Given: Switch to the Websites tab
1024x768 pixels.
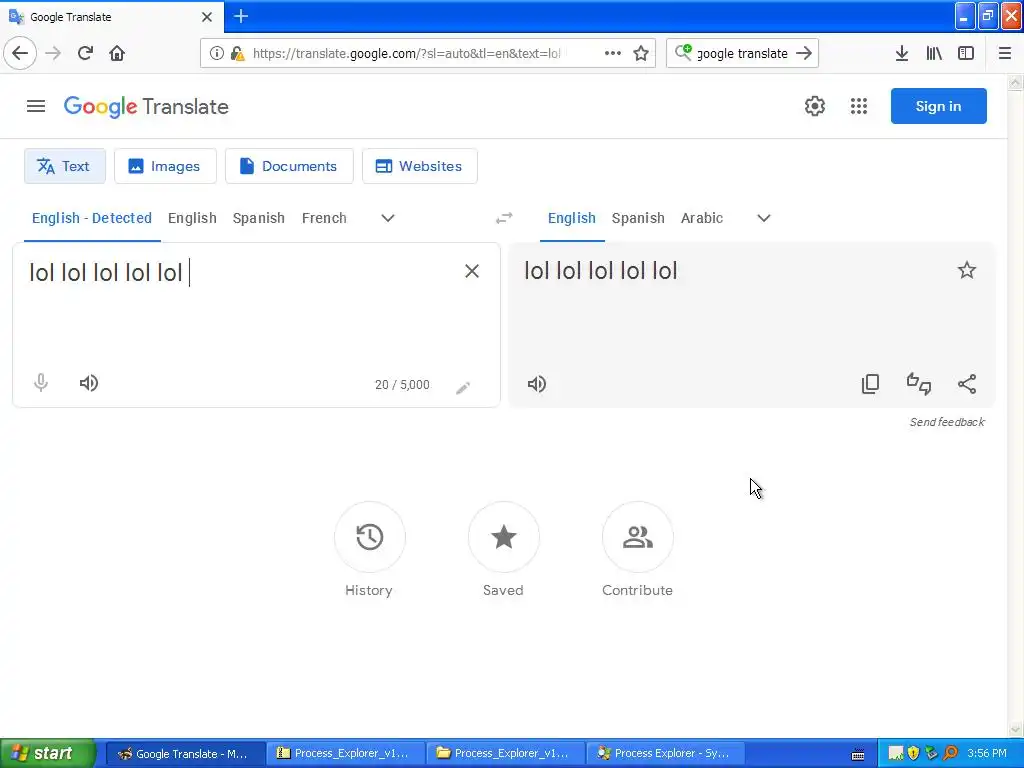Looking at the screenshot, I should (420, 166).
